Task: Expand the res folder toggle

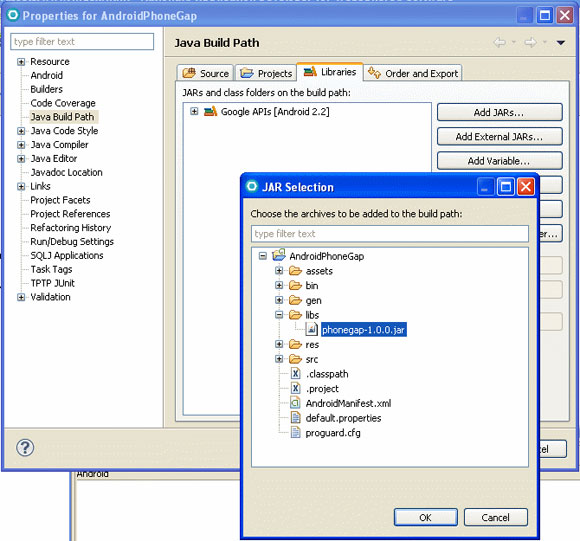Action: pos(279,344)
